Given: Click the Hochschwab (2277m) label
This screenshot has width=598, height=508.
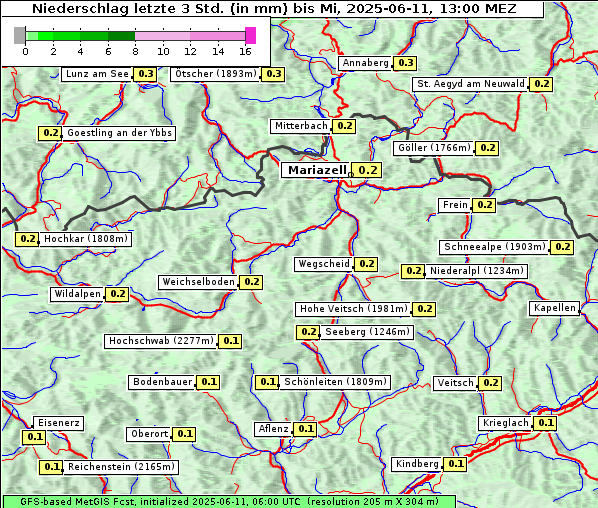Looking at the screenshot, I should (x=161, y=341).
